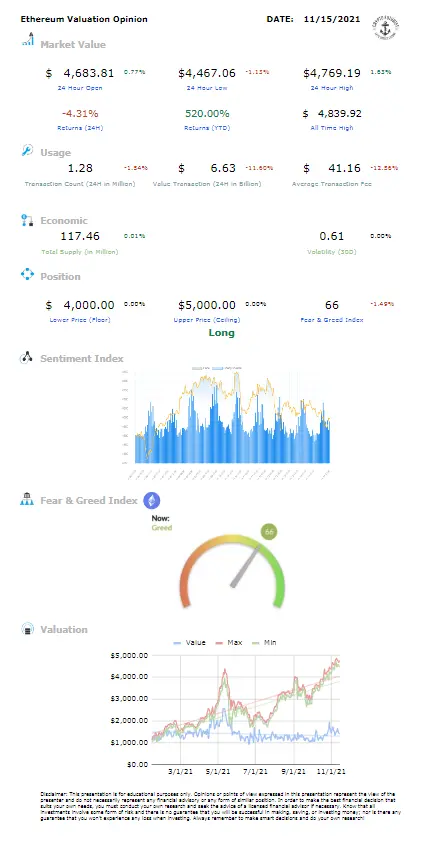Click the 6.63 value transaction figure
The width and height of the screenshot is (433, 842).
[223, 168]
